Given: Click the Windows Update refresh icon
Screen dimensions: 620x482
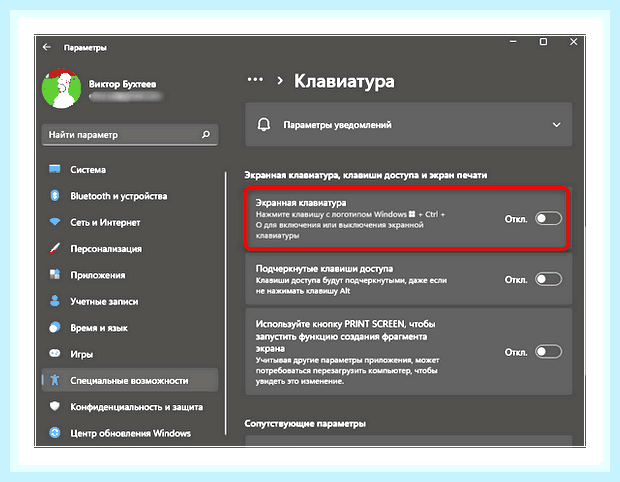Looking at the screenshot, I should tap(55, 433).
